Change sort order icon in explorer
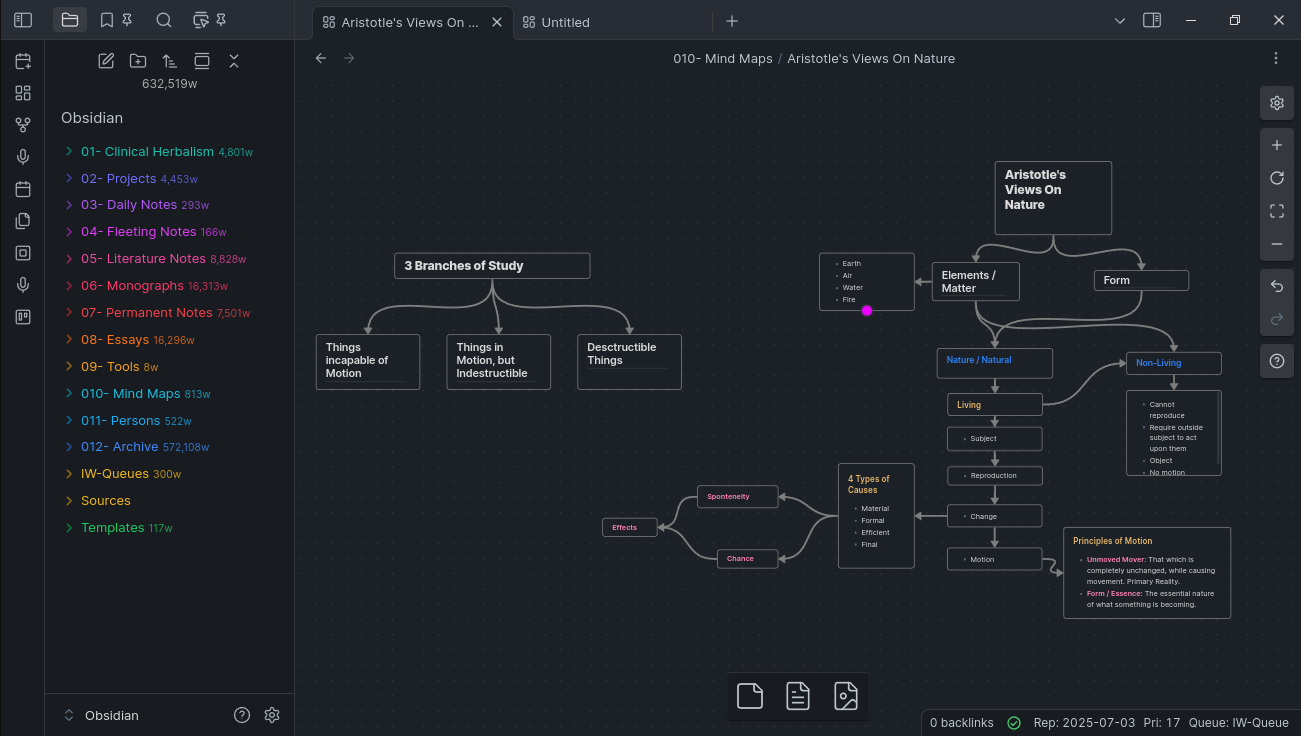The width and height of the screenshot is (1301, 736). tap(170, 61)
